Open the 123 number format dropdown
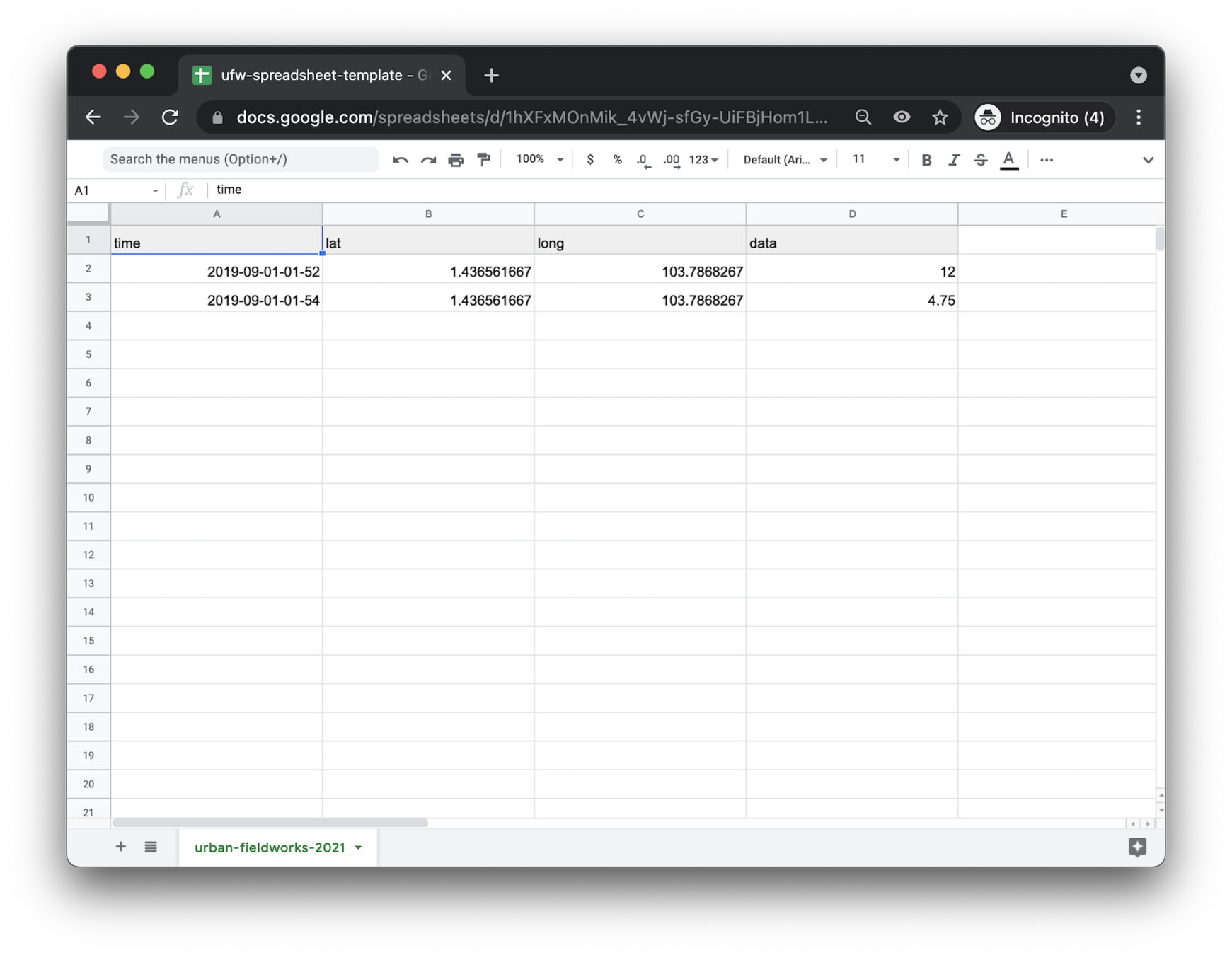 point(703,160)
